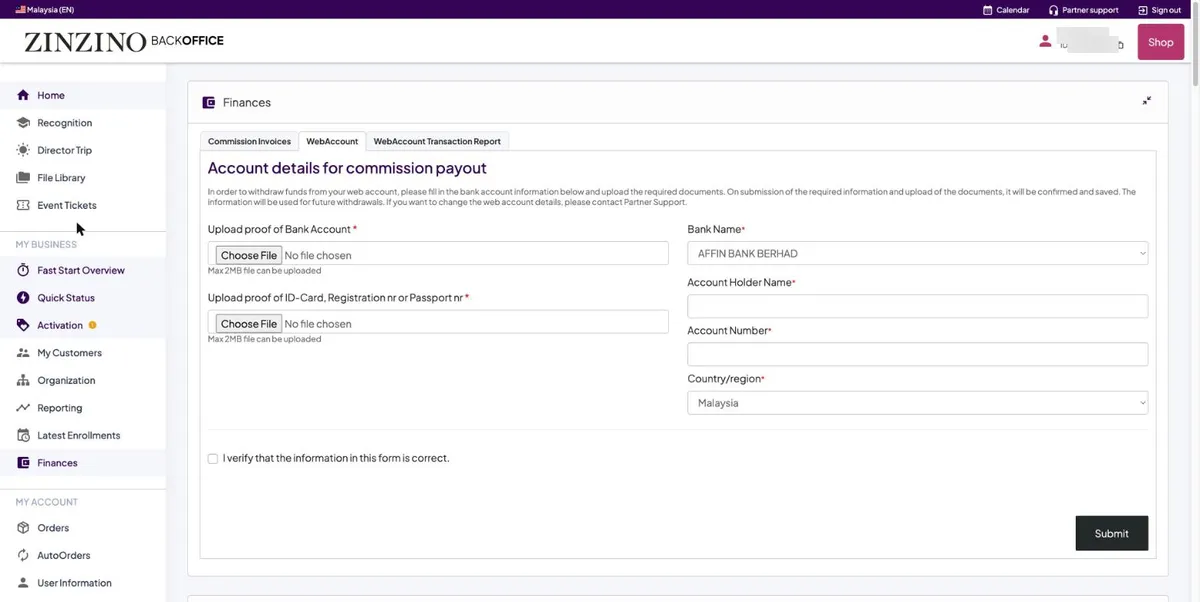The height and width of the screenshot is (602, 1200).
Task: Click the AutoOrders sidebar label
Action: click(x=64, y=555)
